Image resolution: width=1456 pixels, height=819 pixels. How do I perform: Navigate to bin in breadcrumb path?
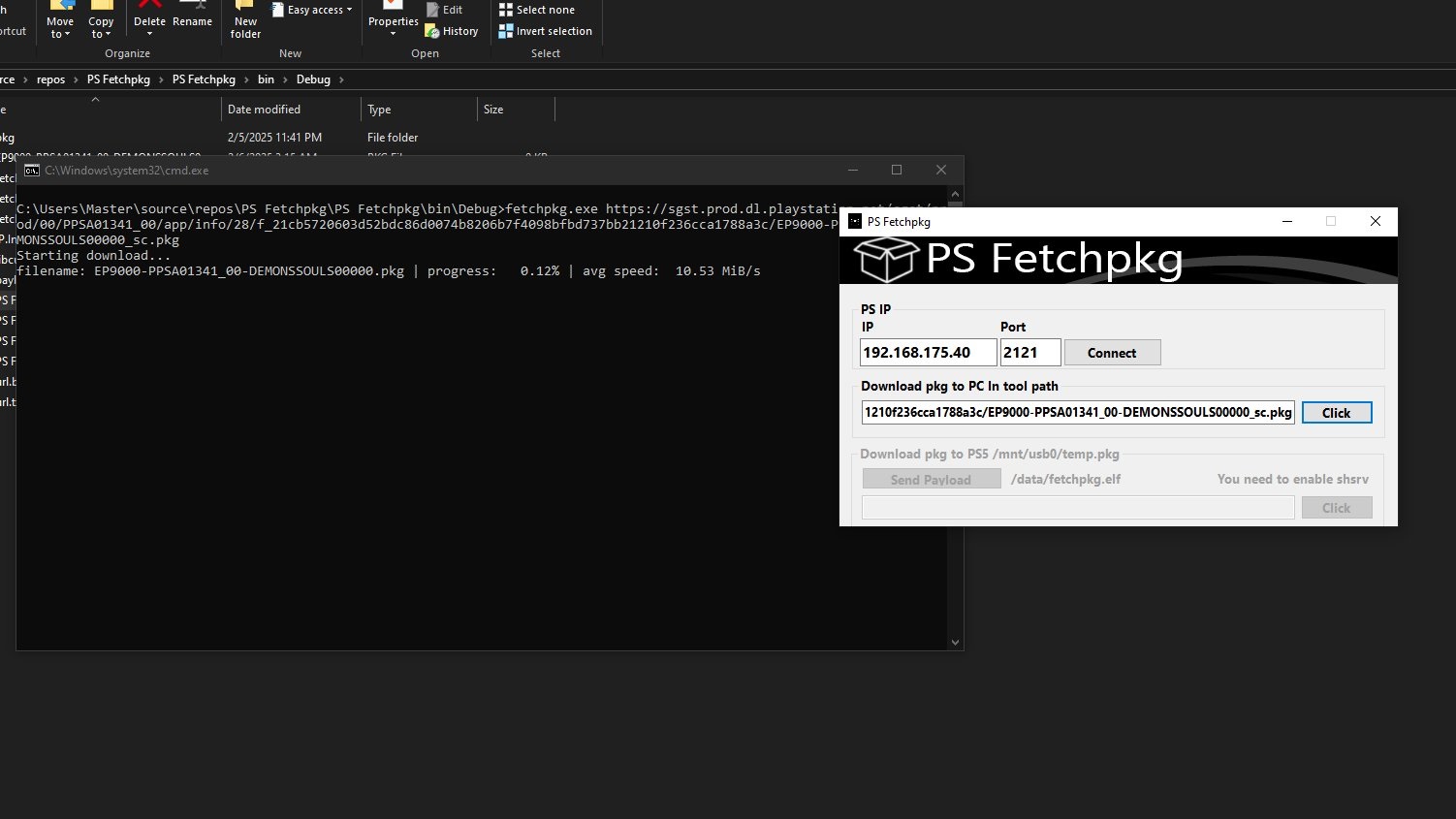266,79
